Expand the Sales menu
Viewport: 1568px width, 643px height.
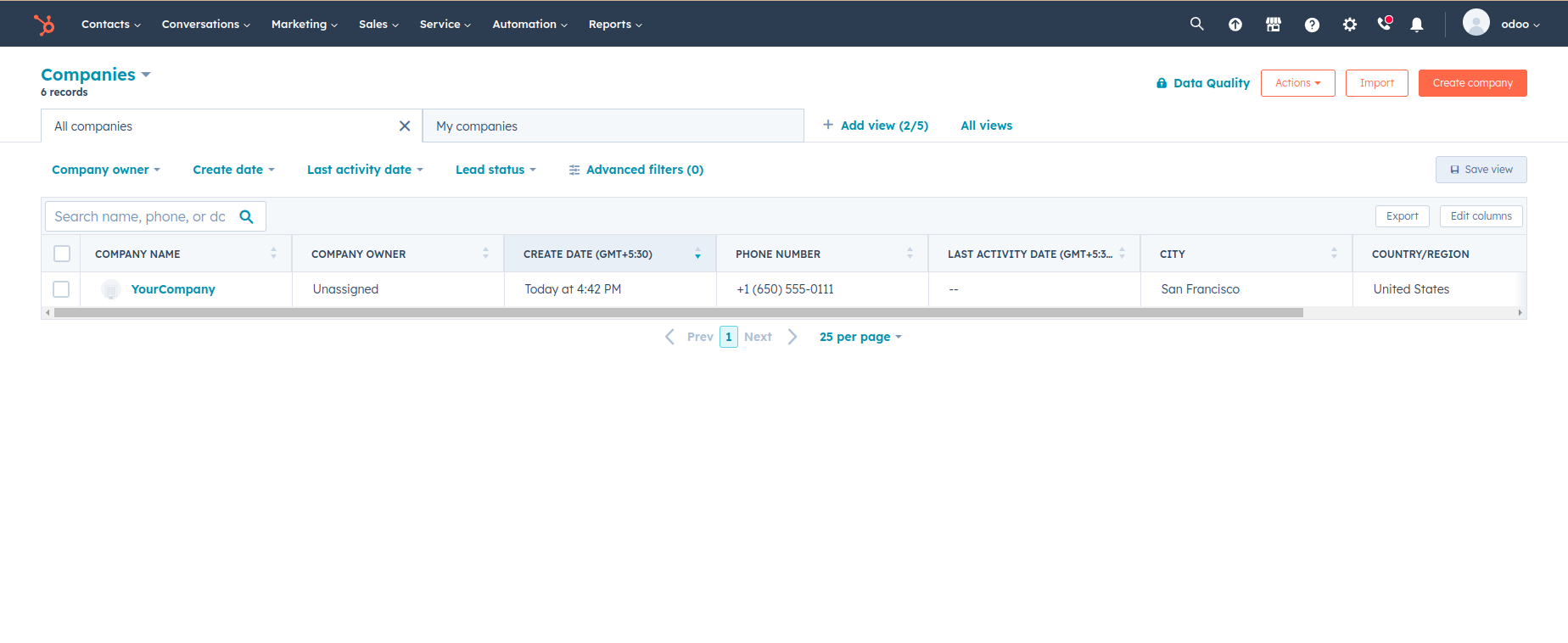pos(378,25)
